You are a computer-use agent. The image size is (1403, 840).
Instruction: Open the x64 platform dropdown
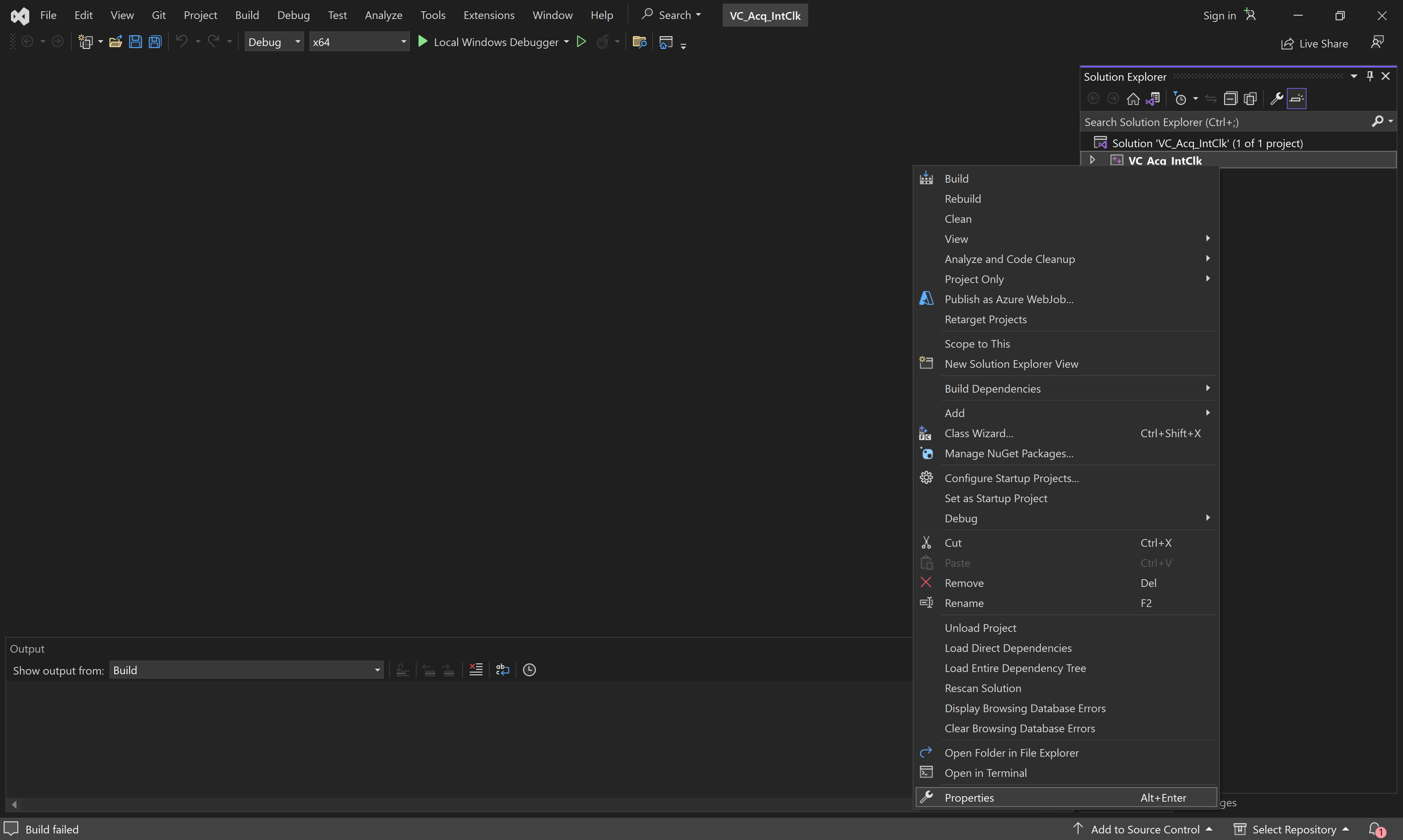(359, 42)
